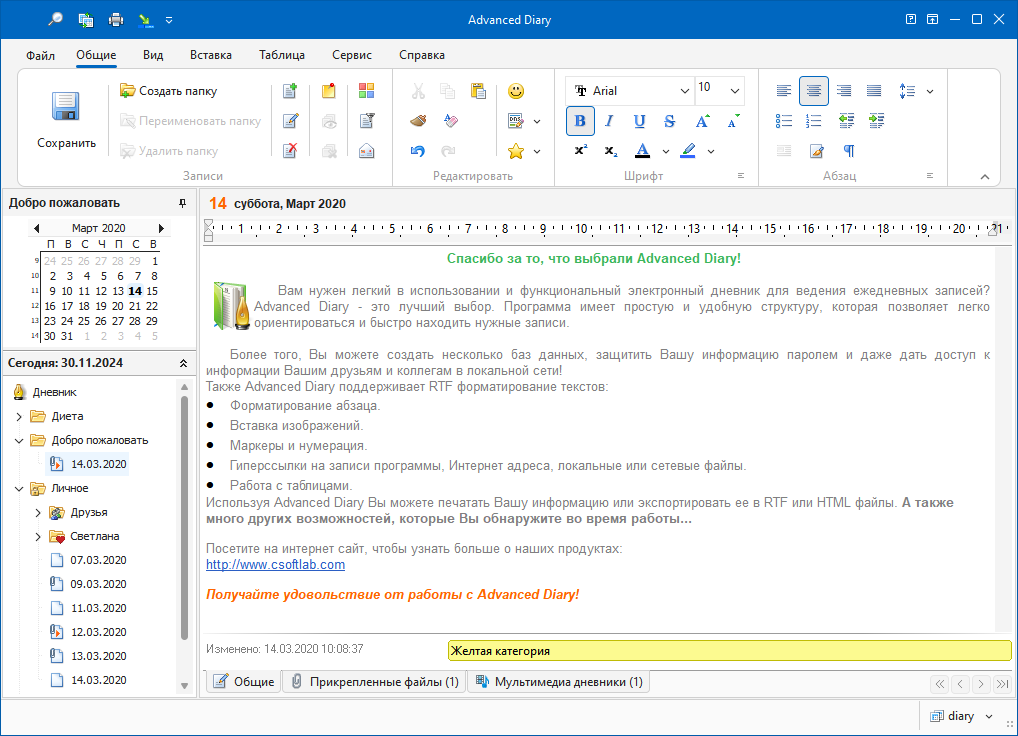Open the star icon dropdown arrow
Screen dimensions: 1018x736
click(537, 151)
